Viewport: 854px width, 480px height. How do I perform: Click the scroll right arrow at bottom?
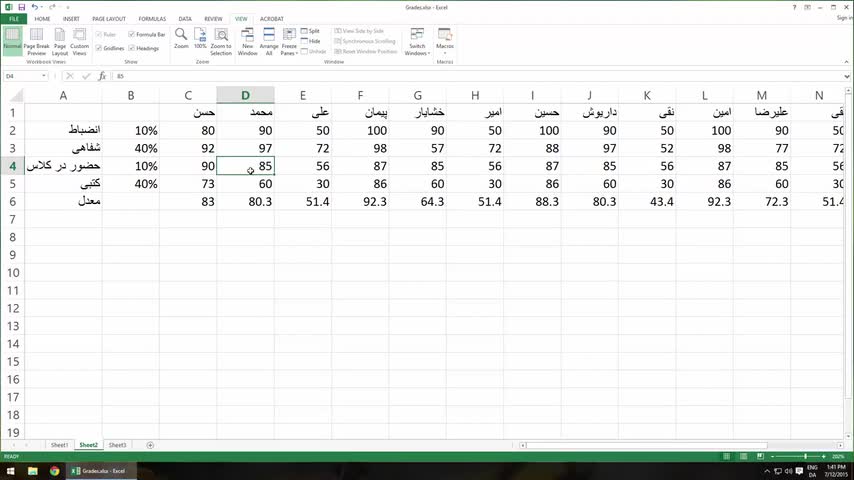pos(840,445)
